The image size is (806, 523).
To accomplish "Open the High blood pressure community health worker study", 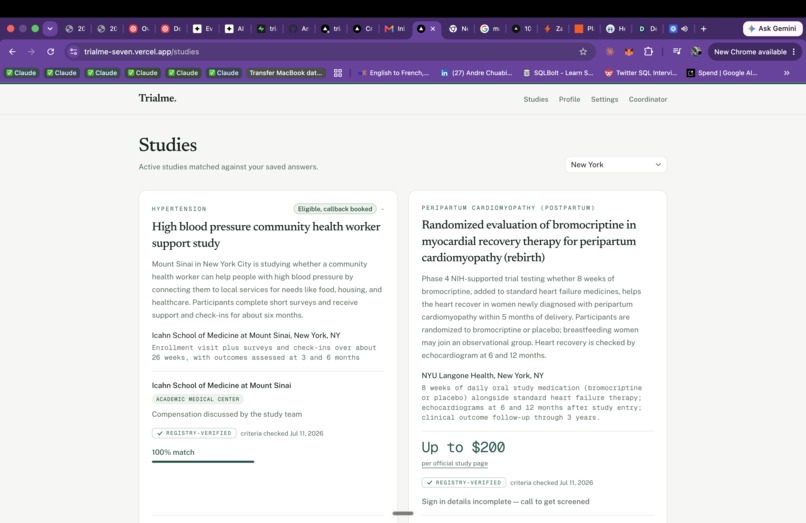I will (x=266, y=235).
